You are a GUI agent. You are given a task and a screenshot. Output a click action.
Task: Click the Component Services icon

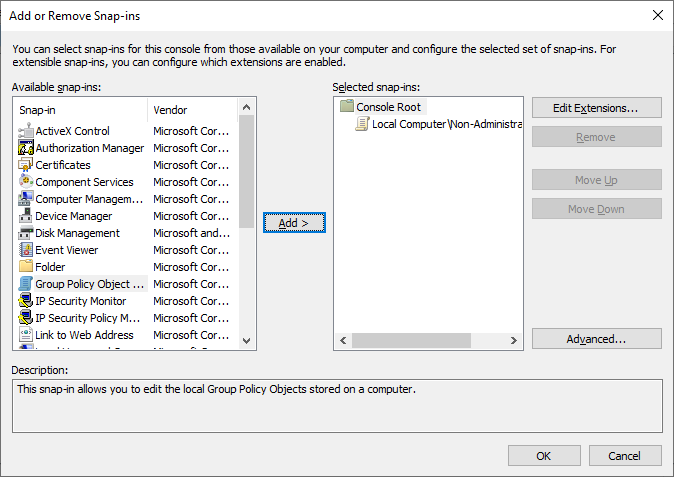point(26,182)
